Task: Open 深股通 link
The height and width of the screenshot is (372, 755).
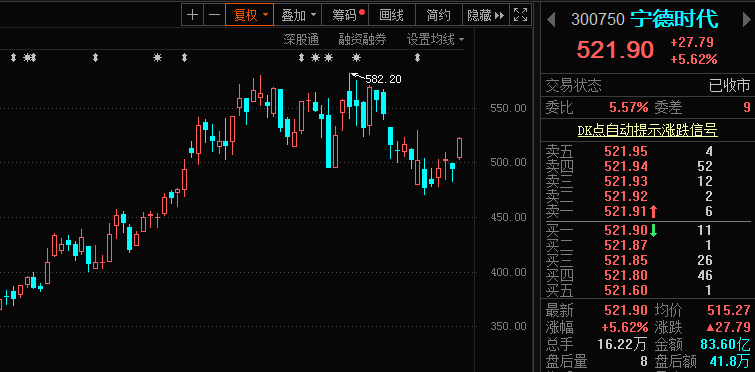Action: 301,39
